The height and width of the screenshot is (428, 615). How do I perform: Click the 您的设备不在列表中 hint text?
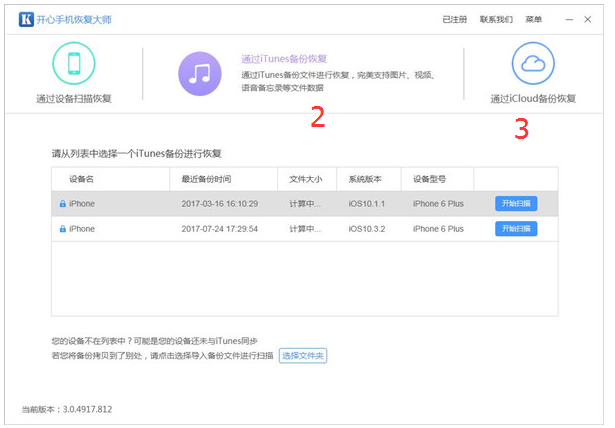point(154,341)
